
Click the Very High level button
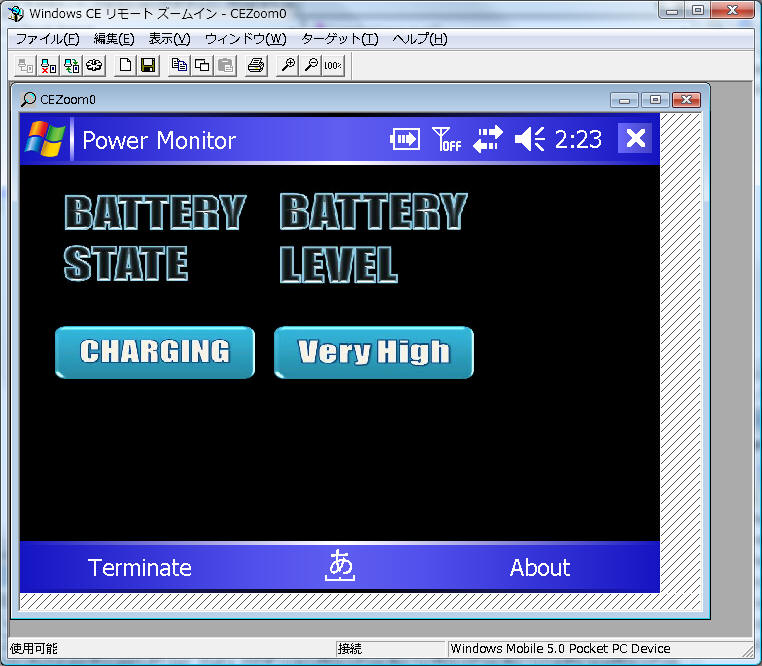click(x=374, y=352)
